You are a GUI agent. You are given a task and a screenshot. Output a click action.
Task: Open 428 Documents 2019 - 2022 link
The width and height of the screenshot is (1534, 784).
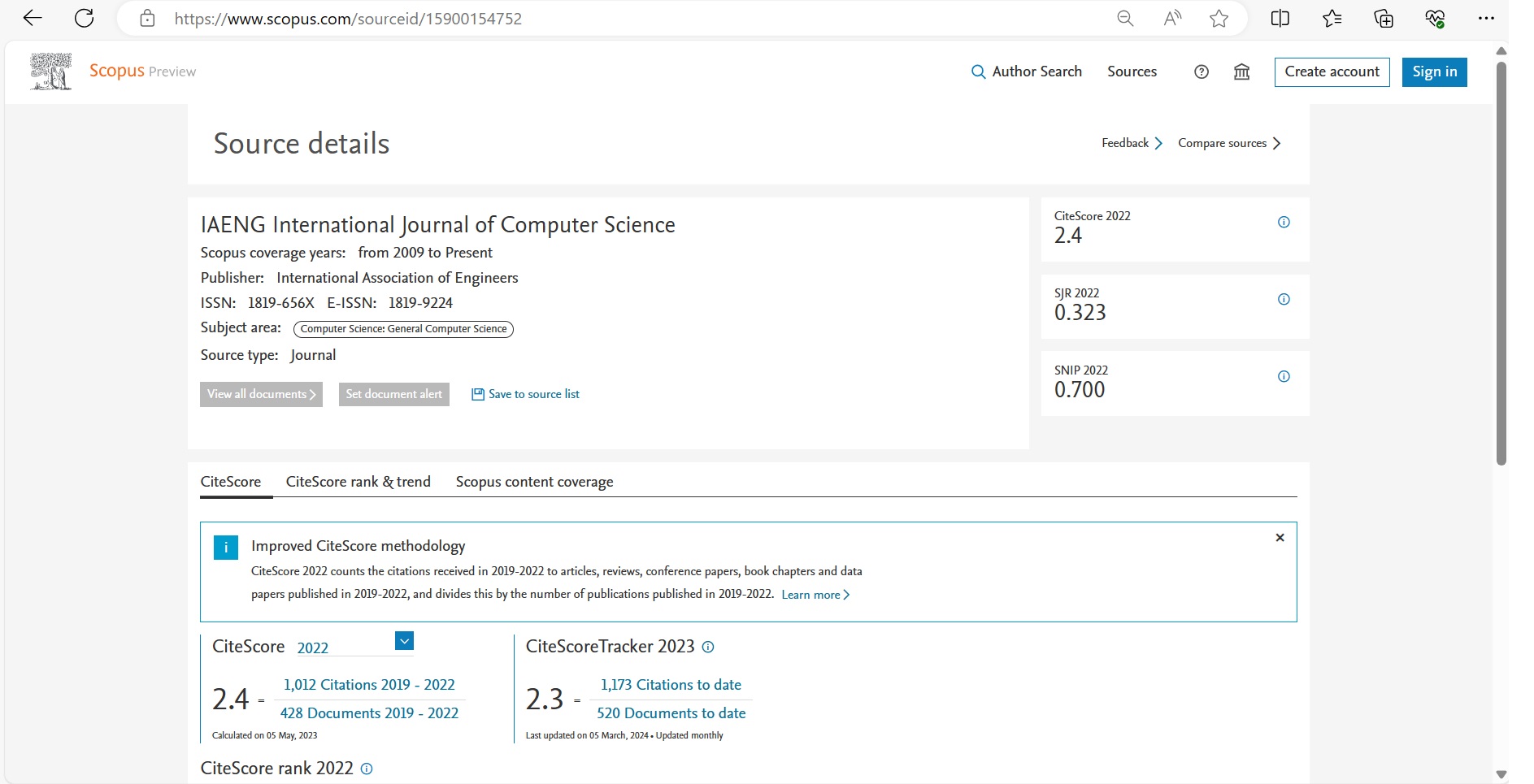coord(369,713)
